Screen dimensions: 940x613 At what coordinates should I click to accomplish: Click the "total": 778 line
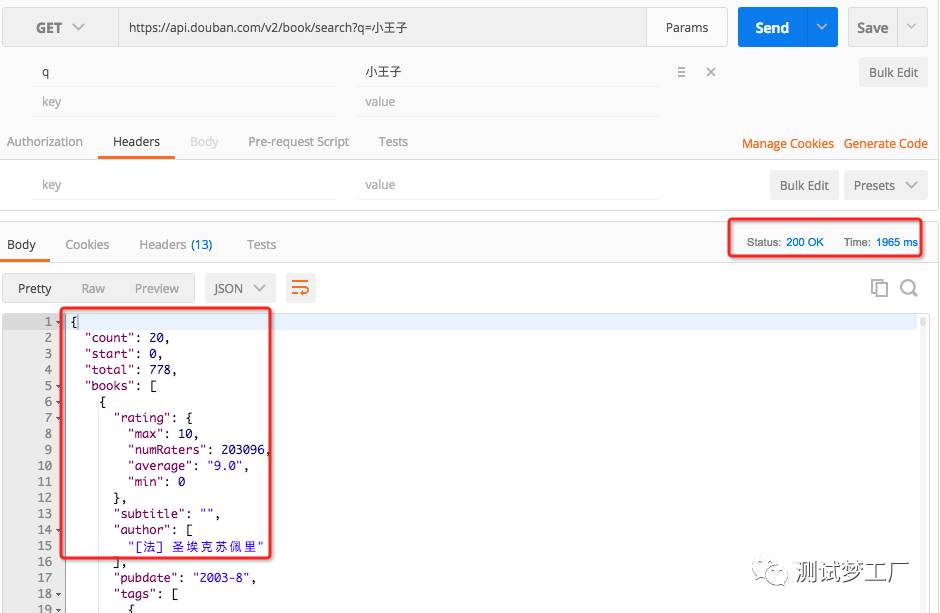(131, 370)
